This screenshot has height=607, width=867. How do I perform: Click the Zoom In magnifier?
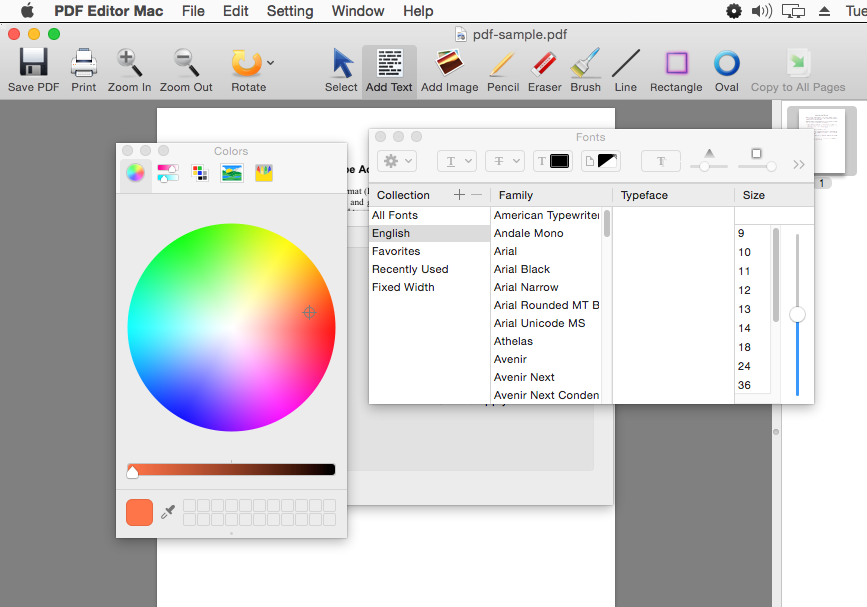[129, 62]
